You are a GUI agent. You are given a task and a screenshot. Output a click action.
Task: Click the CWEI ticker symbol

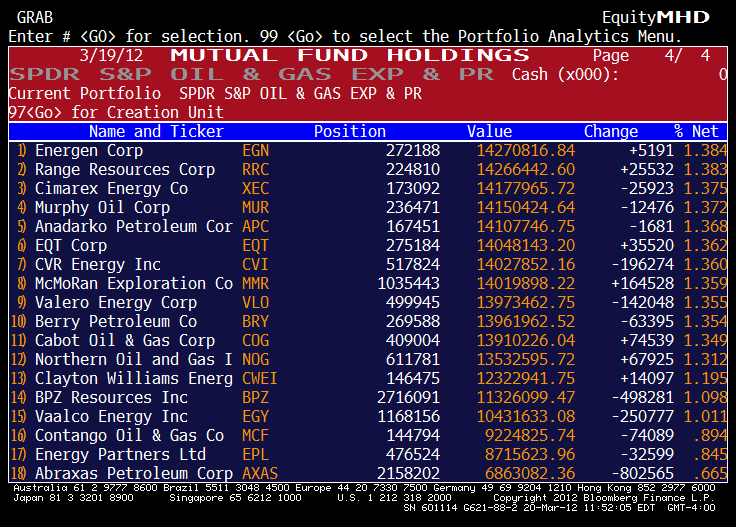pos(260,379)
